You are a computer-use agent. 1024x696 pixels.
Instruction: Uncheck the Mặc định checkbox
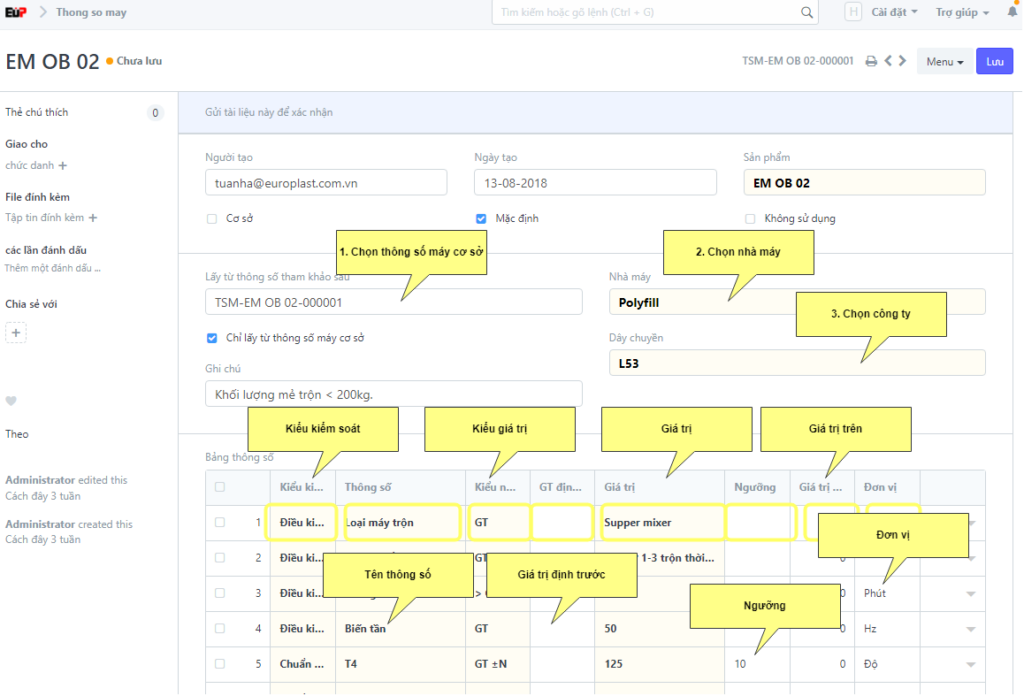point(481,218)
